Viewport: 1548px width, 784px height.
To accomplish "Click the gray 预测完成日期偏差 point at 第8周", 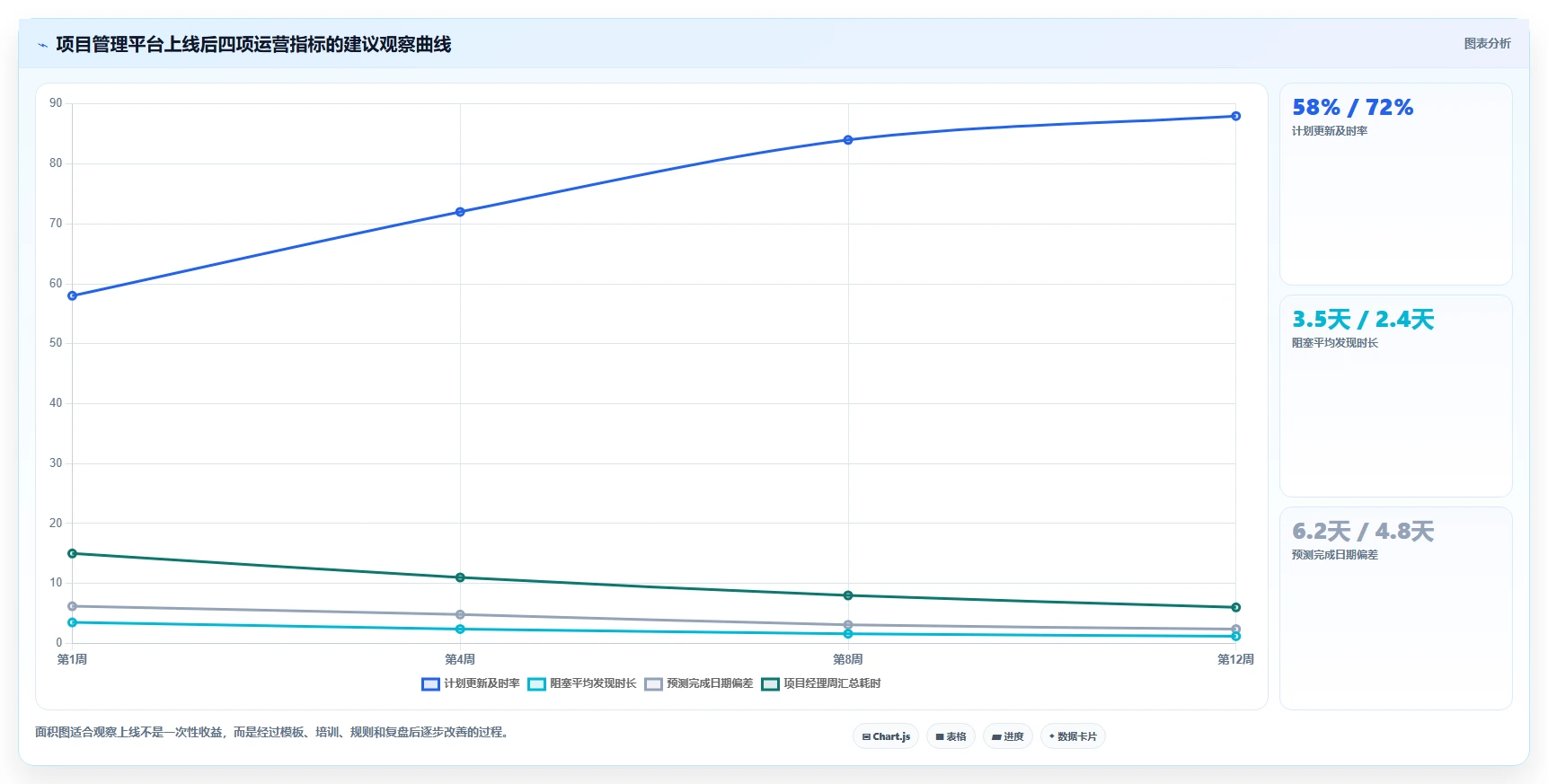I will point(848,625).
